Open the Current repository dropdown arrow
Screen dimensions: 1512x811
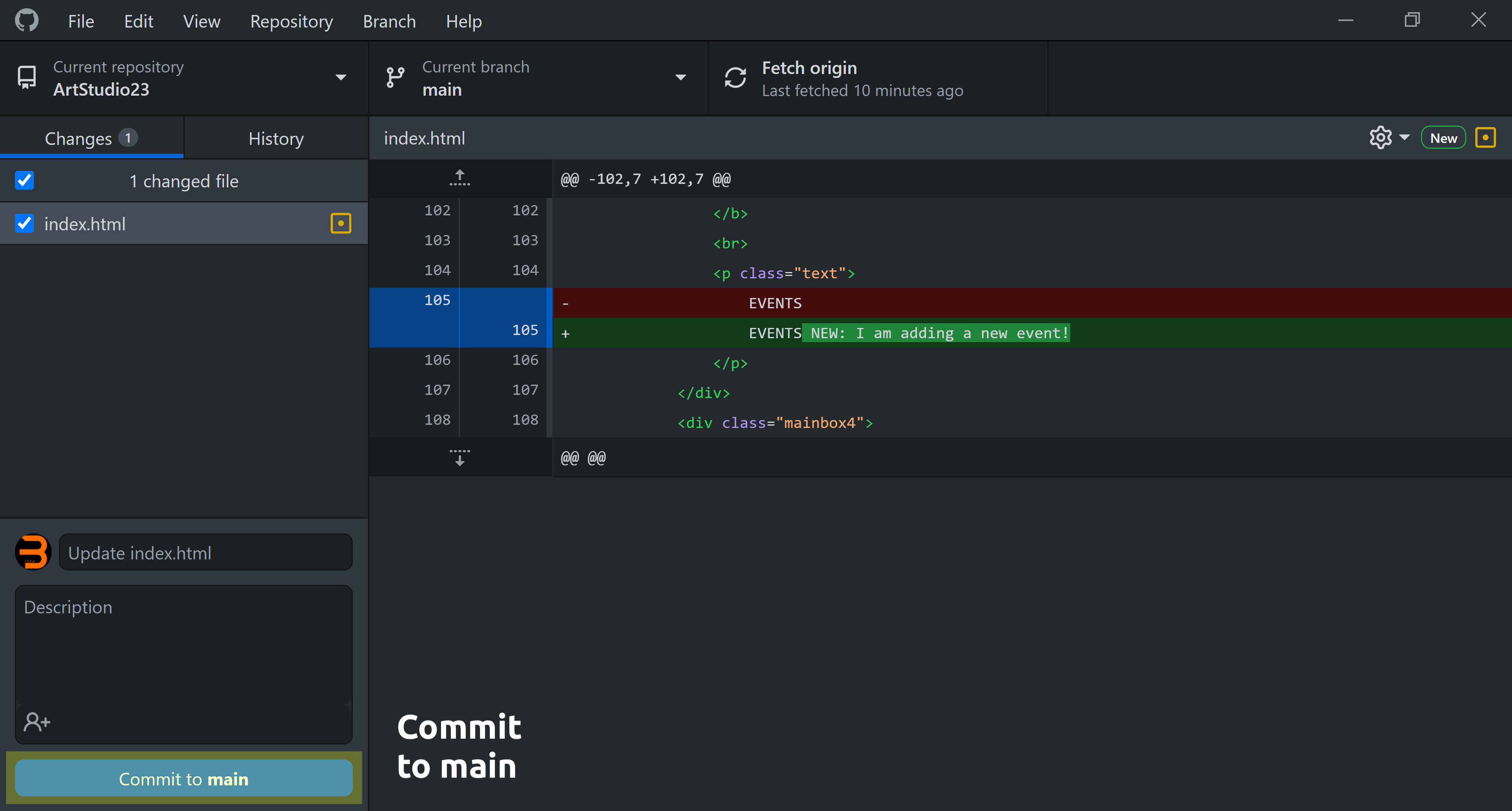pyautogui.click(x=341, y=78)
